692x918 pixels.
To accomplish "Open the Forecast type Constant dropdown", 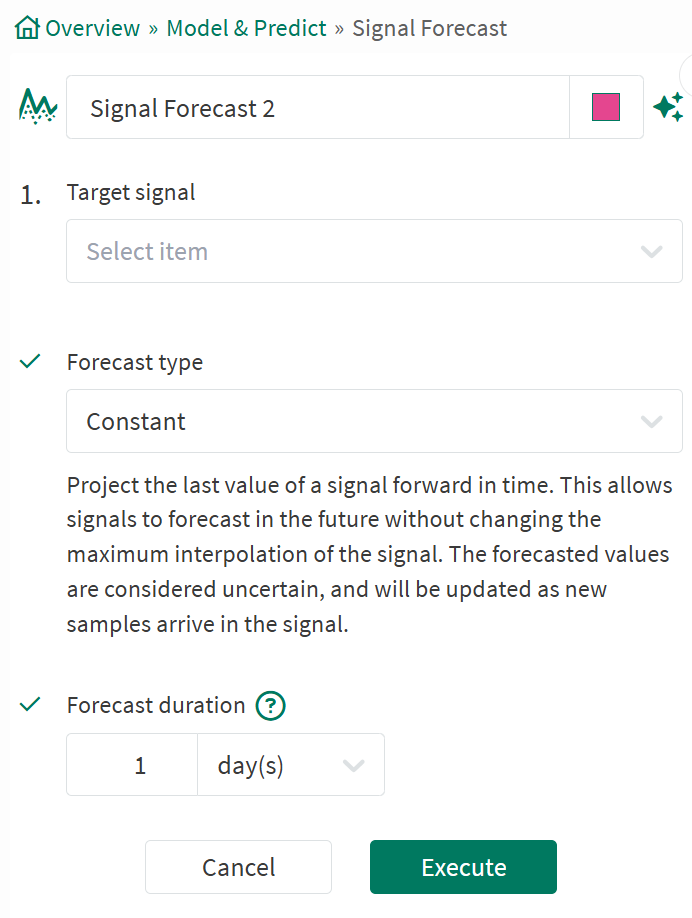I will [x=374, y=421].
